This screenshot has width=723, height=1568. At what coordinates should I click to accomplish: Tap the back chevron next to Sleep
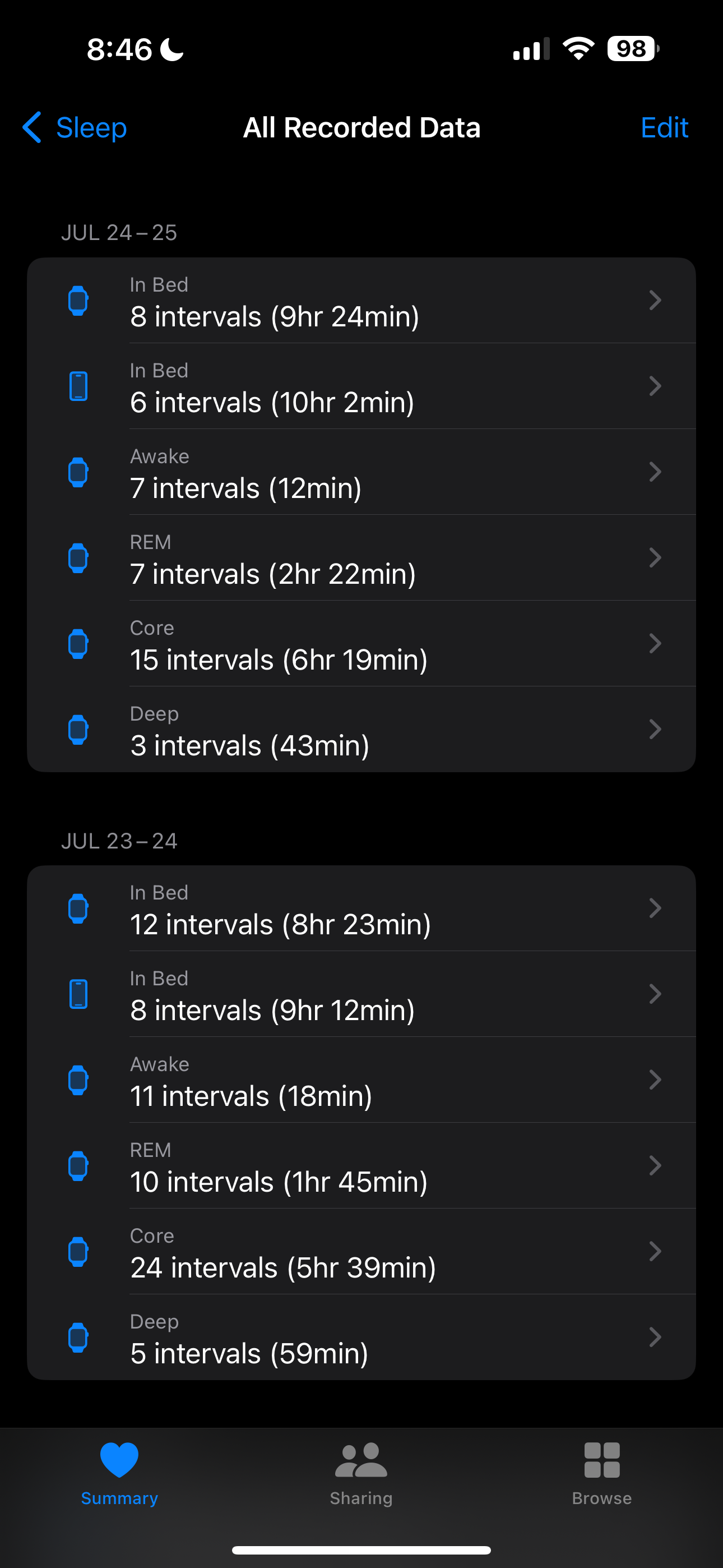(x=31, y=127)
